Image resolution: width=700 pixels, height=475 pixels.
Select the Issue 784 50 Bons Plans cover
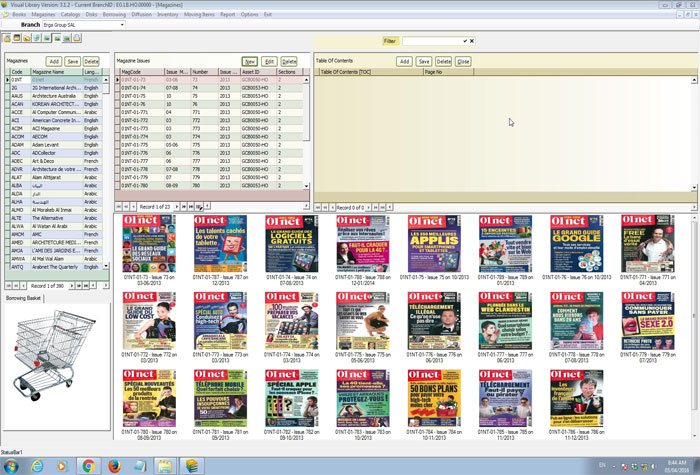click(434, 398)
